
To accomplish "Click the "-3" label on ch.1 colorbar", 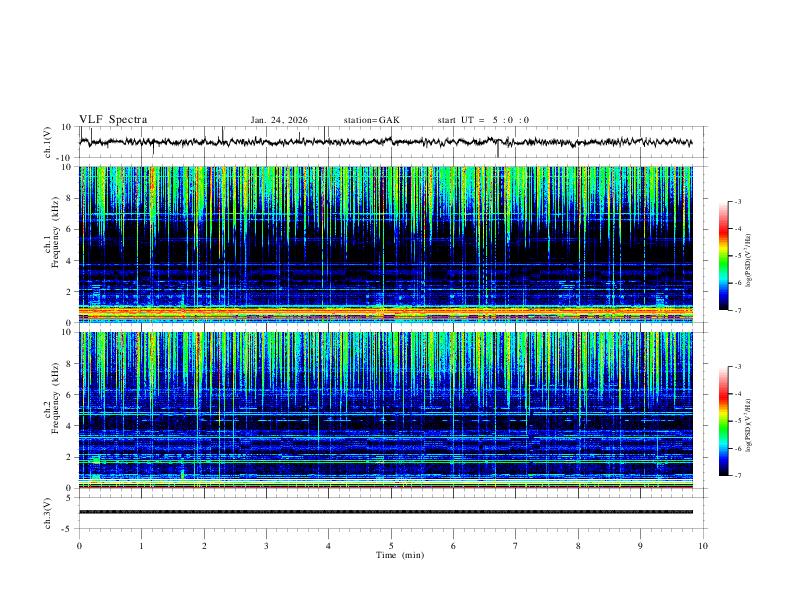I will pos(737,202).
